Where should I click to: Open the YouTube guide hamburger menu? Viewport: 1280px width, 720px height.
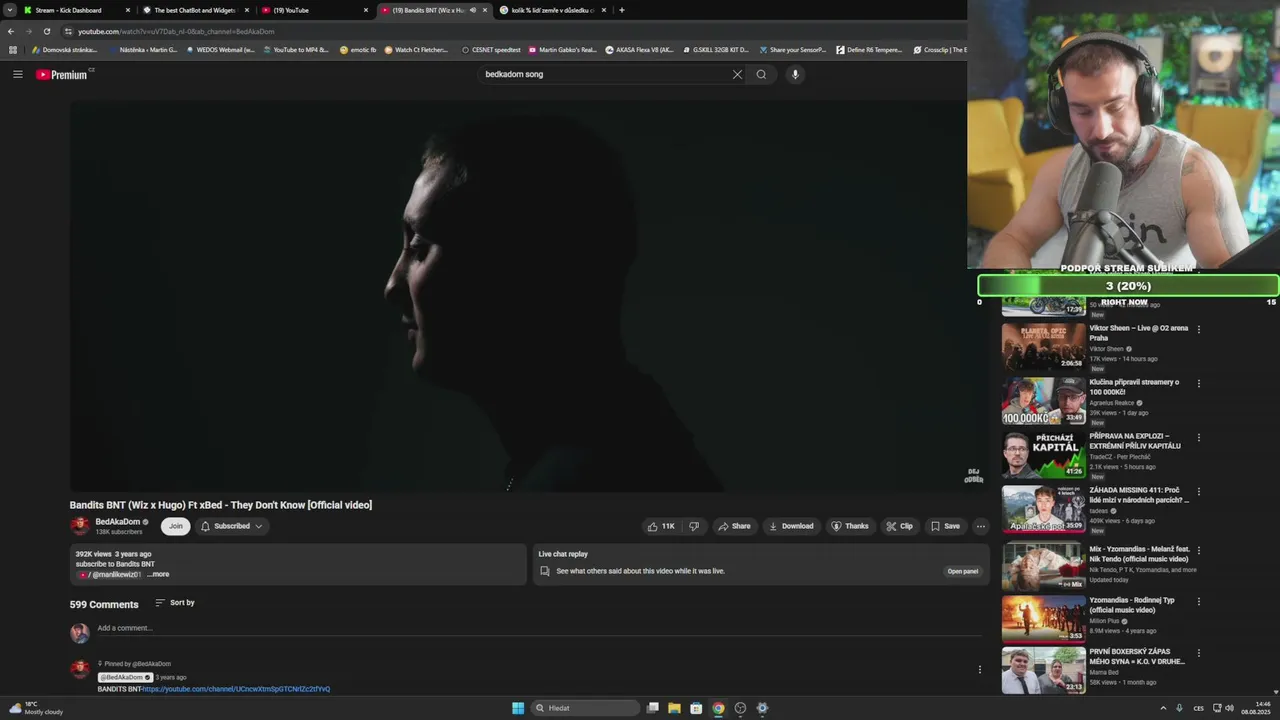pos(17,74)
